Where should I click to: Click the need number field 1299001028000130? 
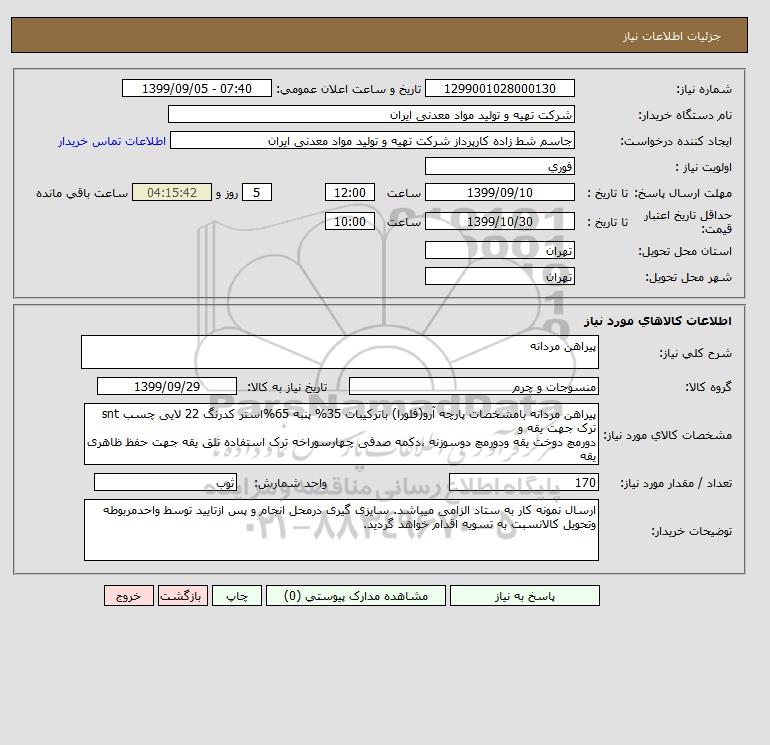(x=499, y=88)
